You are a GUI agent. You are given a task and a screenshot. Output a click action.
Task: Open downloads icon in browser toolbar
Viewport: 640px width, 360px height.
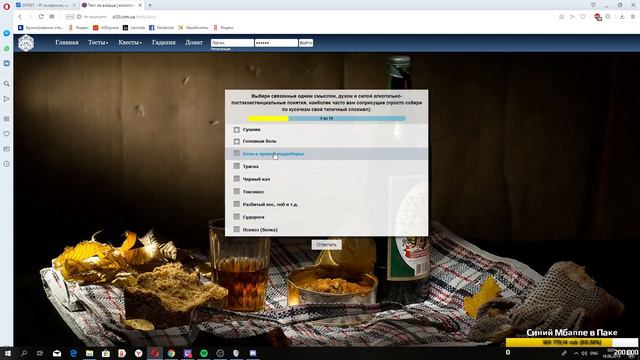coord(622,17)
